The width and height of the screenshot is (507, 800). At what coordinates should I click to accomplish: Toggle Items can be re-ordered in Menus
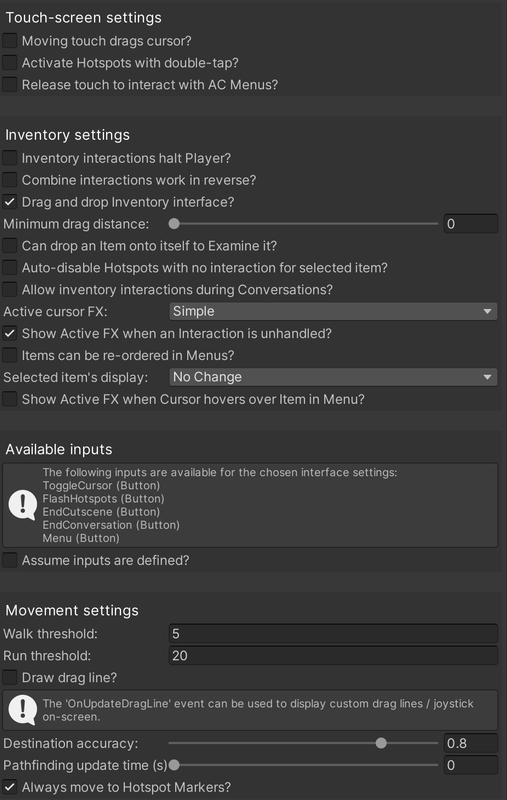10,355
